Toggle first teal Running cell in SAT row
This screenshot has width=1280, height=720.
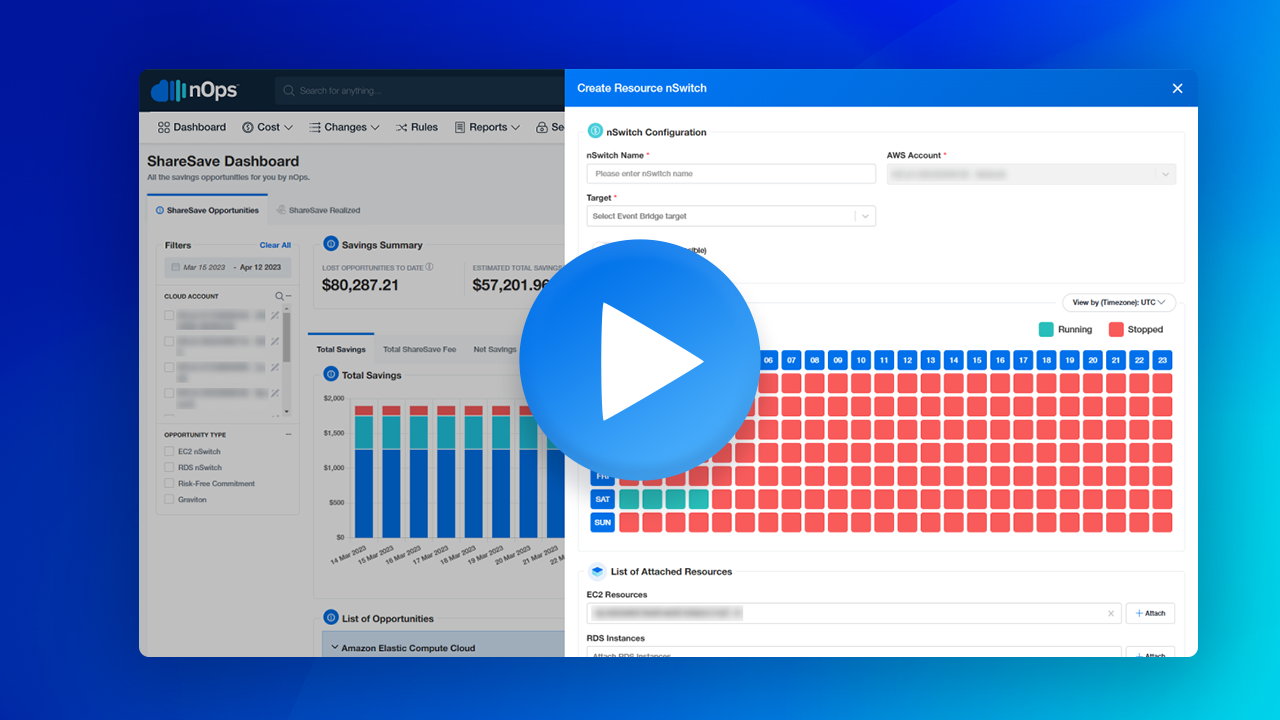pyautogui.click(x=629, y=499)
